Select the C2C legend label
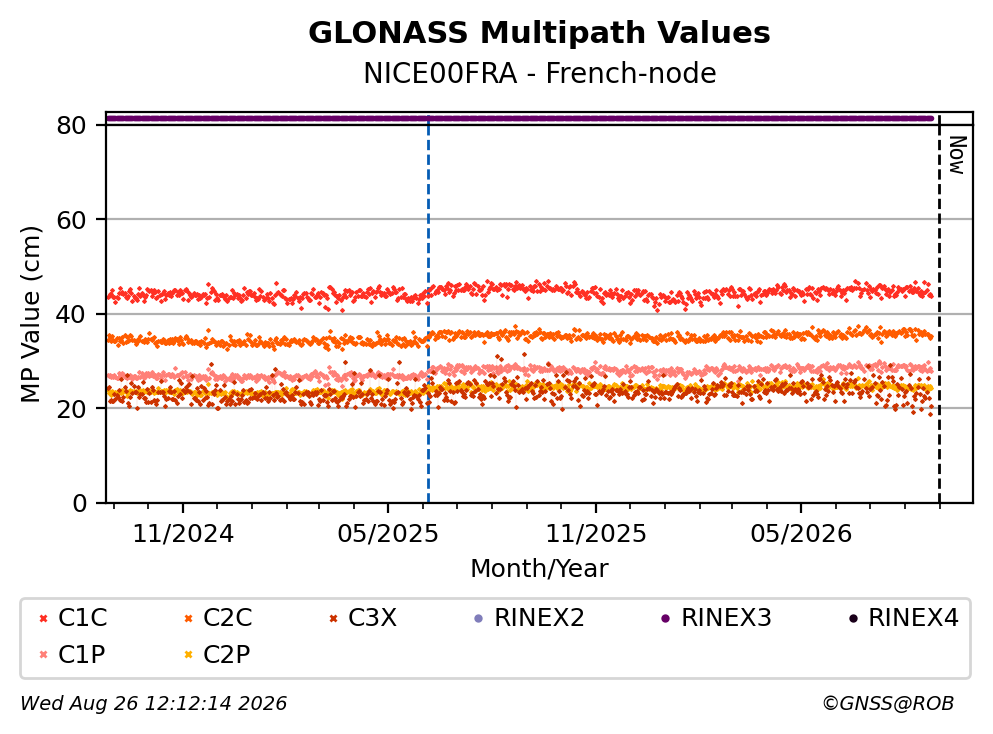Screen dimensions: 993x734 227,618
